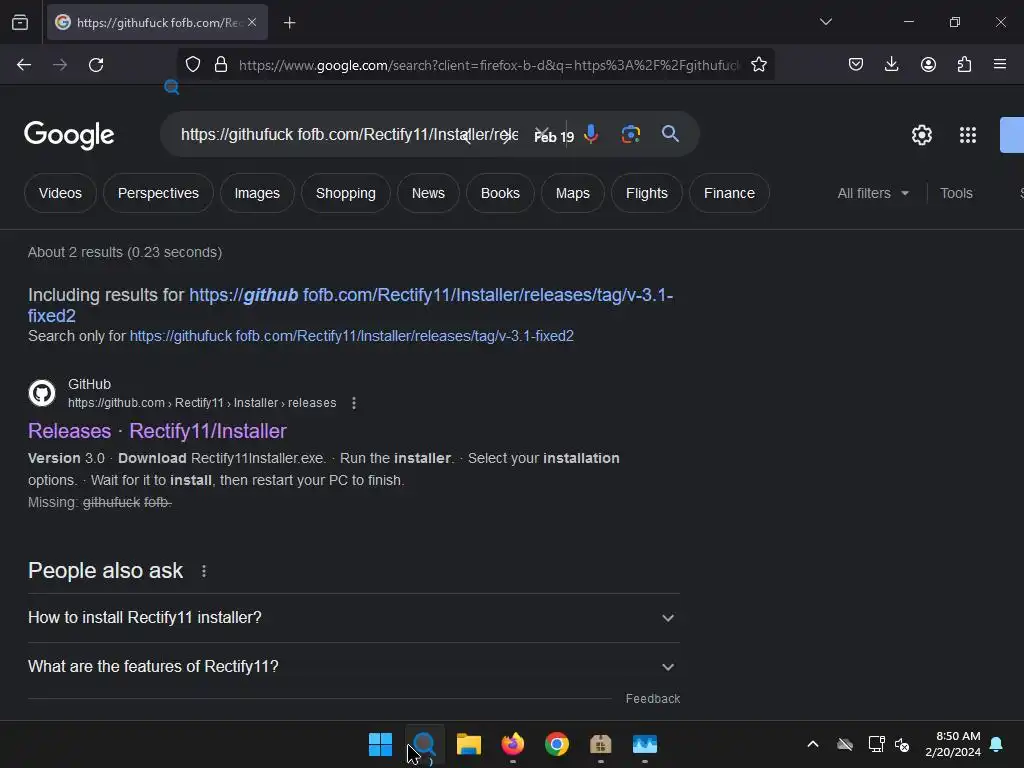Open the Google apps grid
Viewport: 1024px width, 768px height.
coord(968,135)
